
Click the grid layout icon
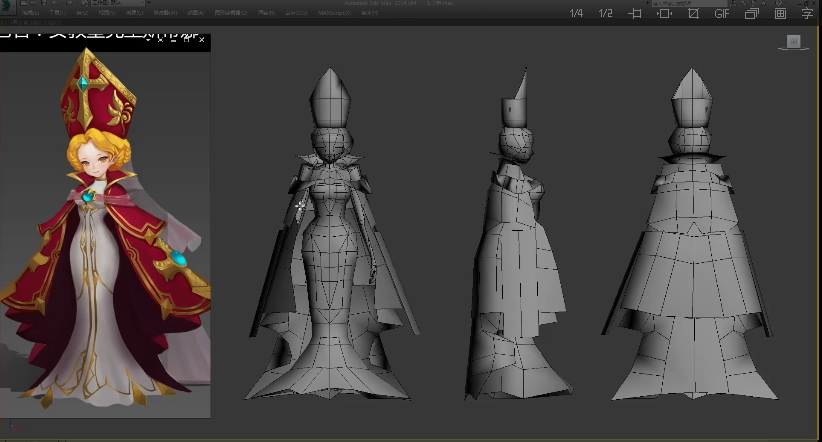(780, 14)
